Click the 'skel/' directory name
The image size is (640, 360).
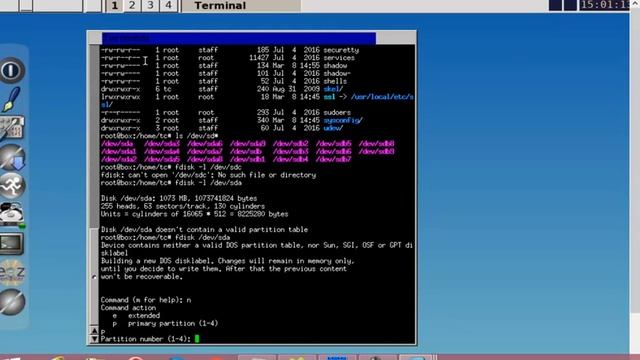click(333, 89)
